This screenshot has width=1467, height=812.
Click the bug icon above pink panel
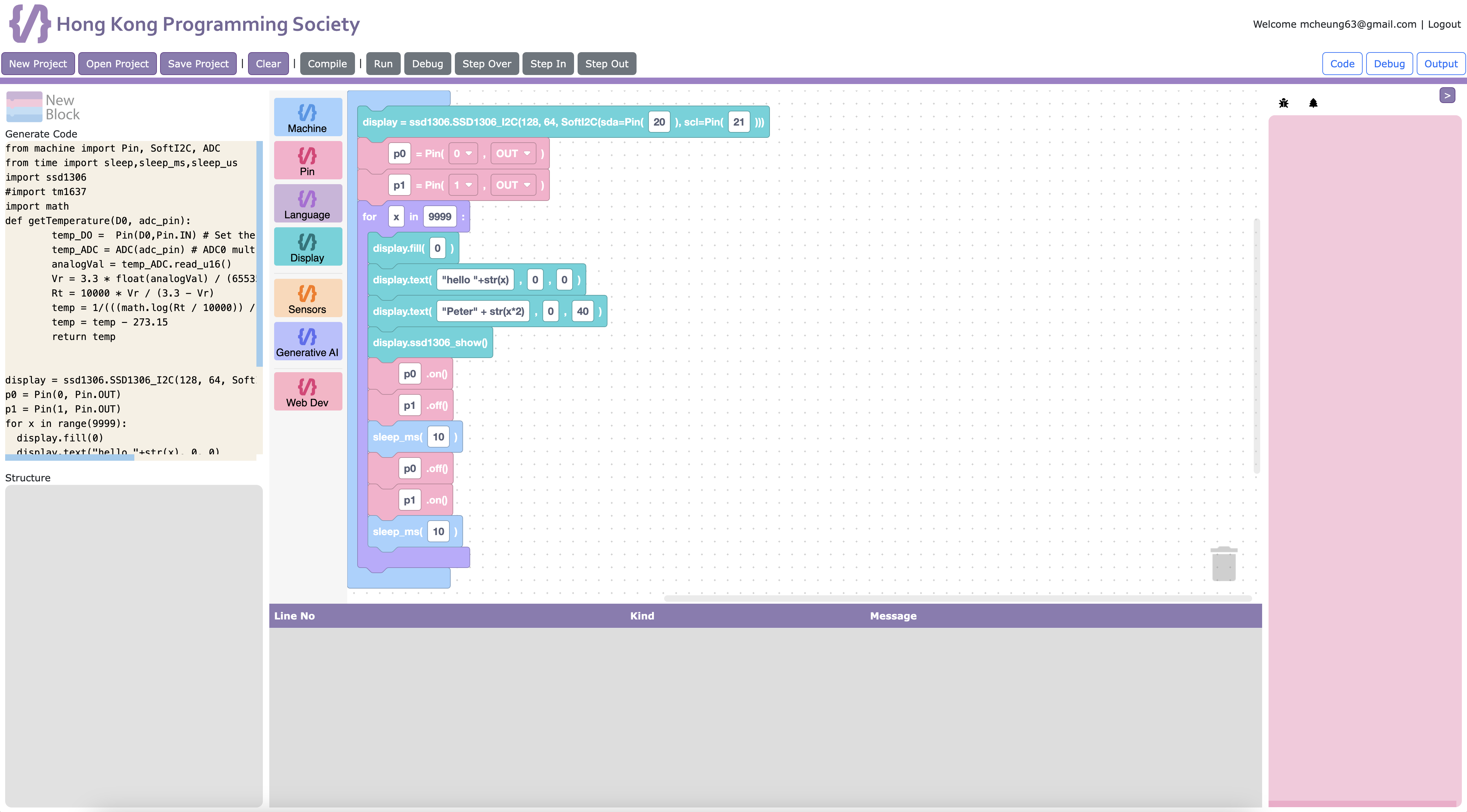click(1284, 103)
